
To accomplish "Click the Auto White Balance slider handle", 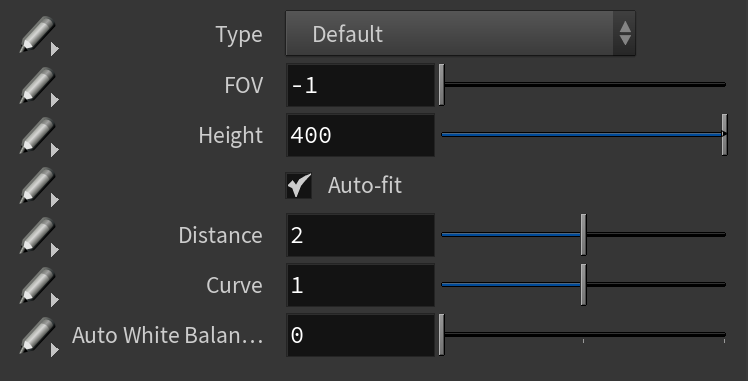I will click(442, 335).
